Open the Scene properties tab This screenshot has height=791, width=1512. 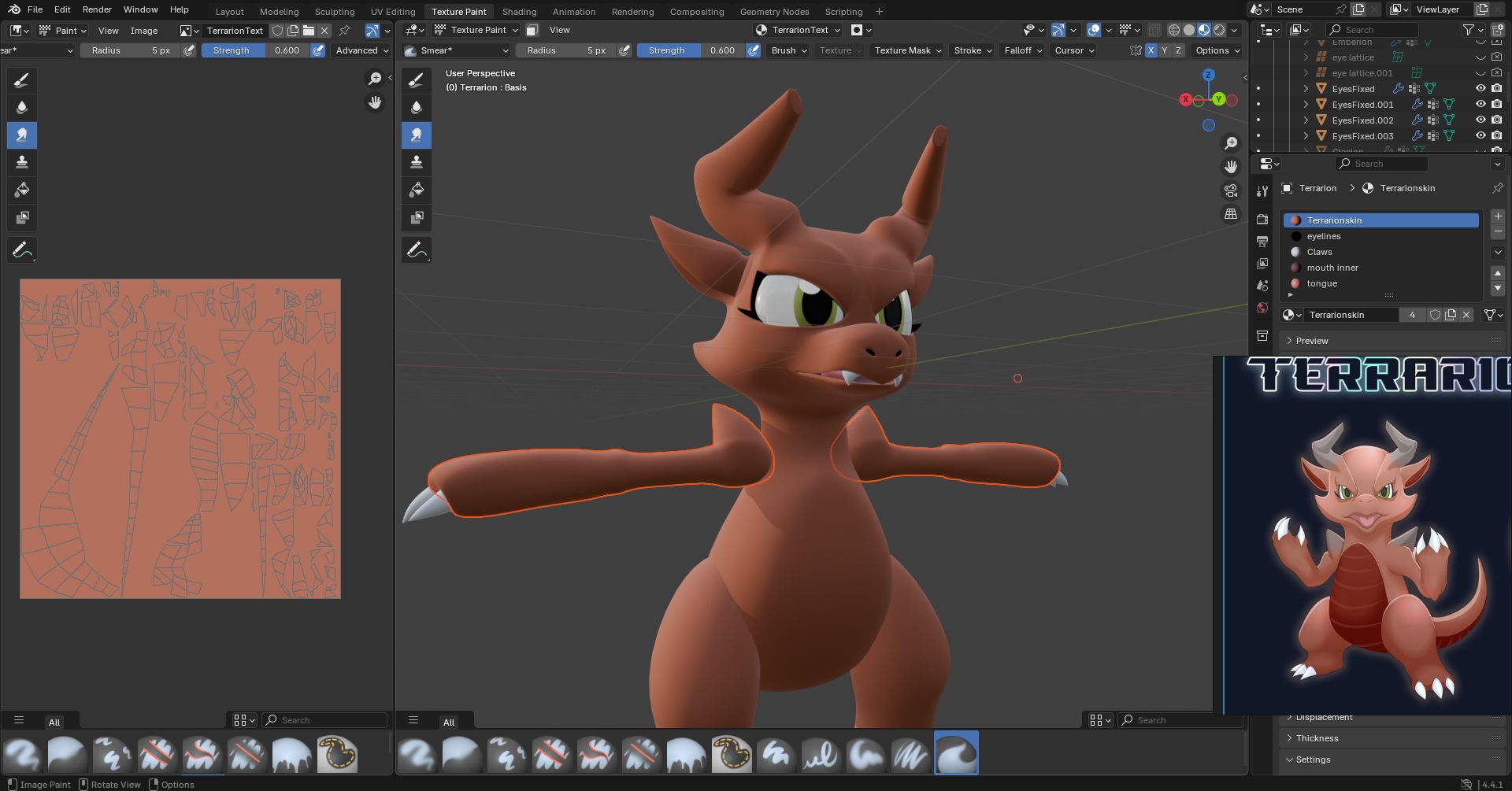tap(1262, 286)
